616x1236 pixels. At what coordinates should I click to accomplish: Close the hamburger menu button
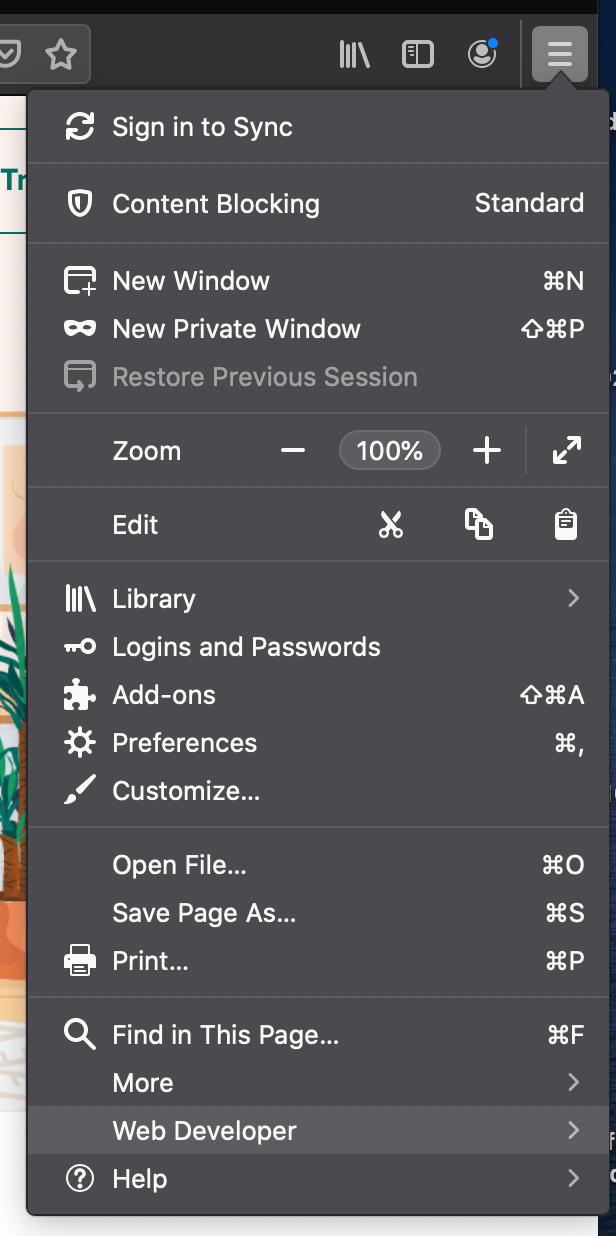559,54
